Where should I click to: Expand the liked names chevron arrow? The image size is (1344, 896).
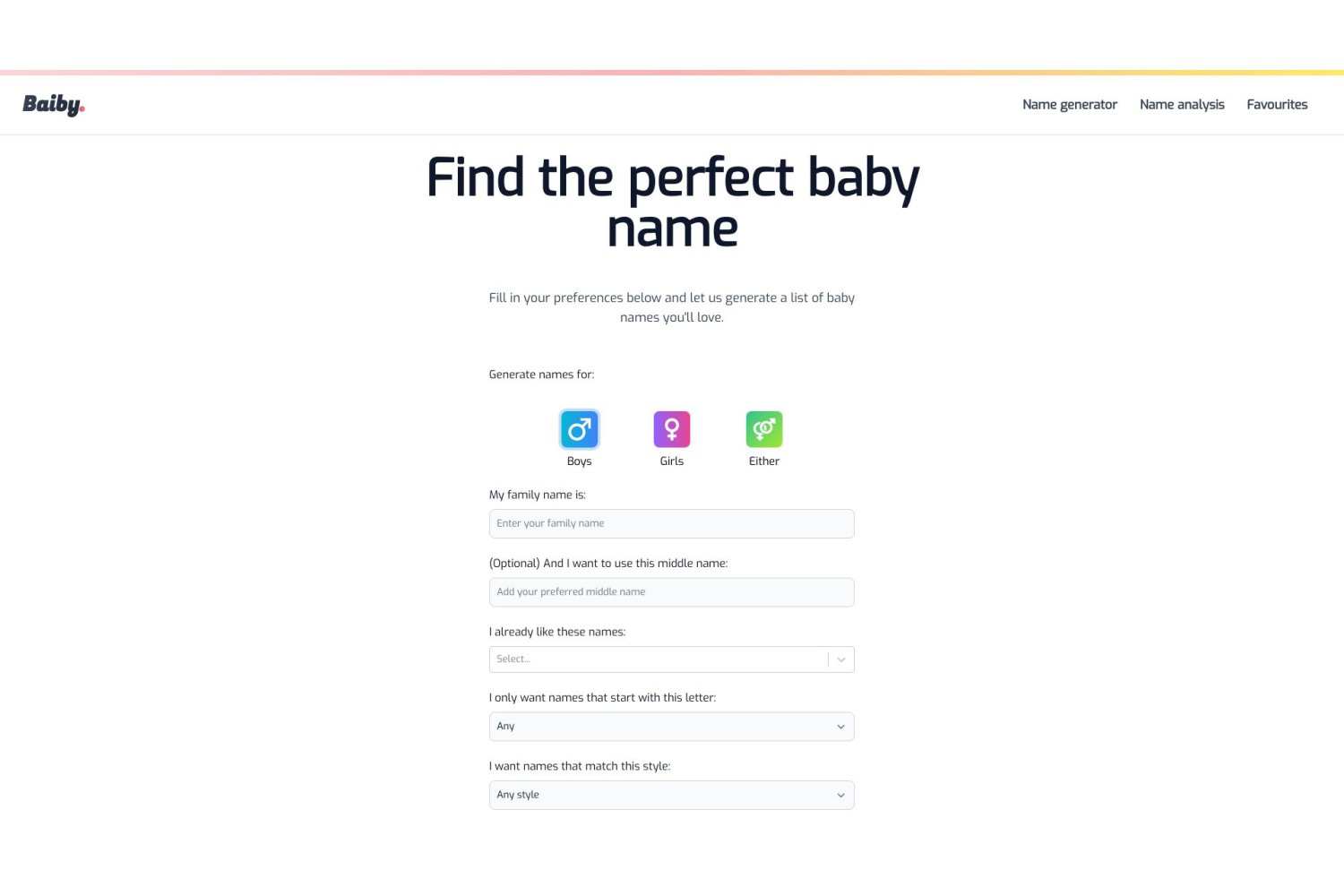tap(841, 659)
